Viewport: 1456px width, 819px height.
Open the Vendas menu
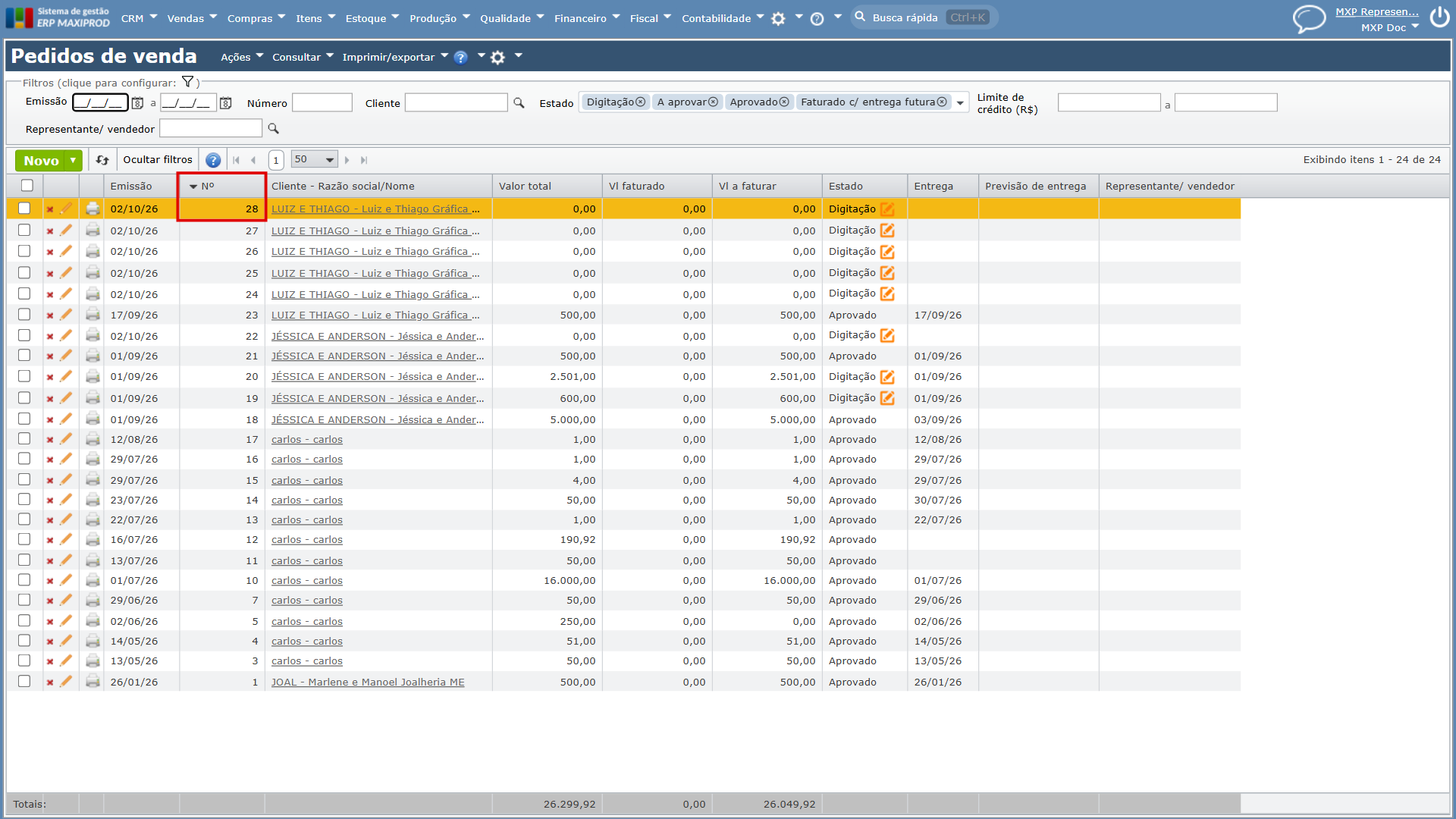[x=192, y=18]
